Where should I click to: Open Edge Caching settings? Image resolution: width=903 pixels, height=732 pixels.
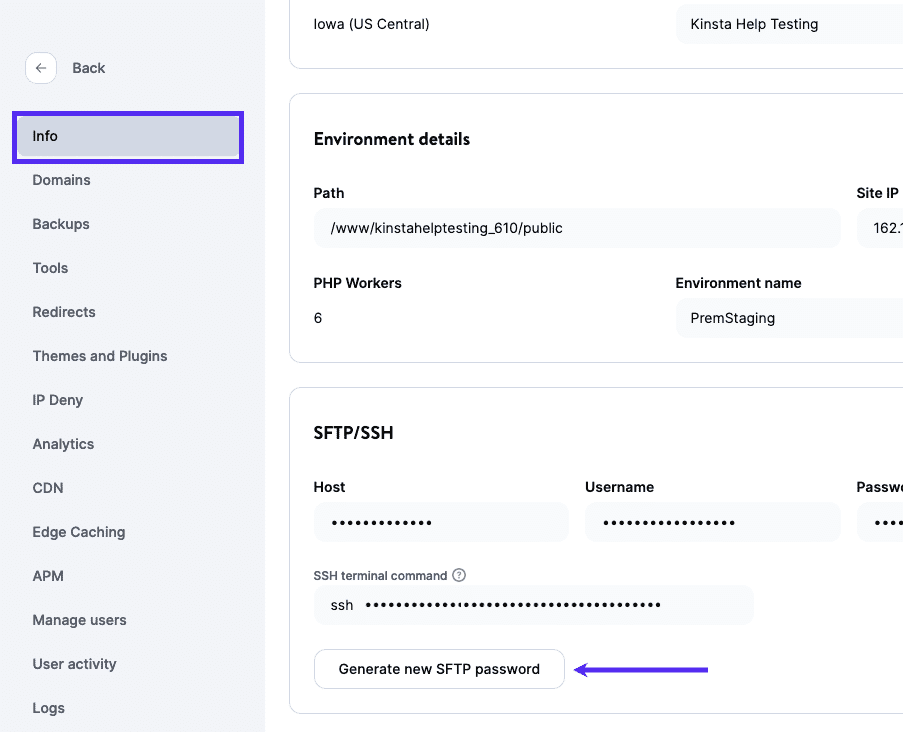tap(78, 532)
